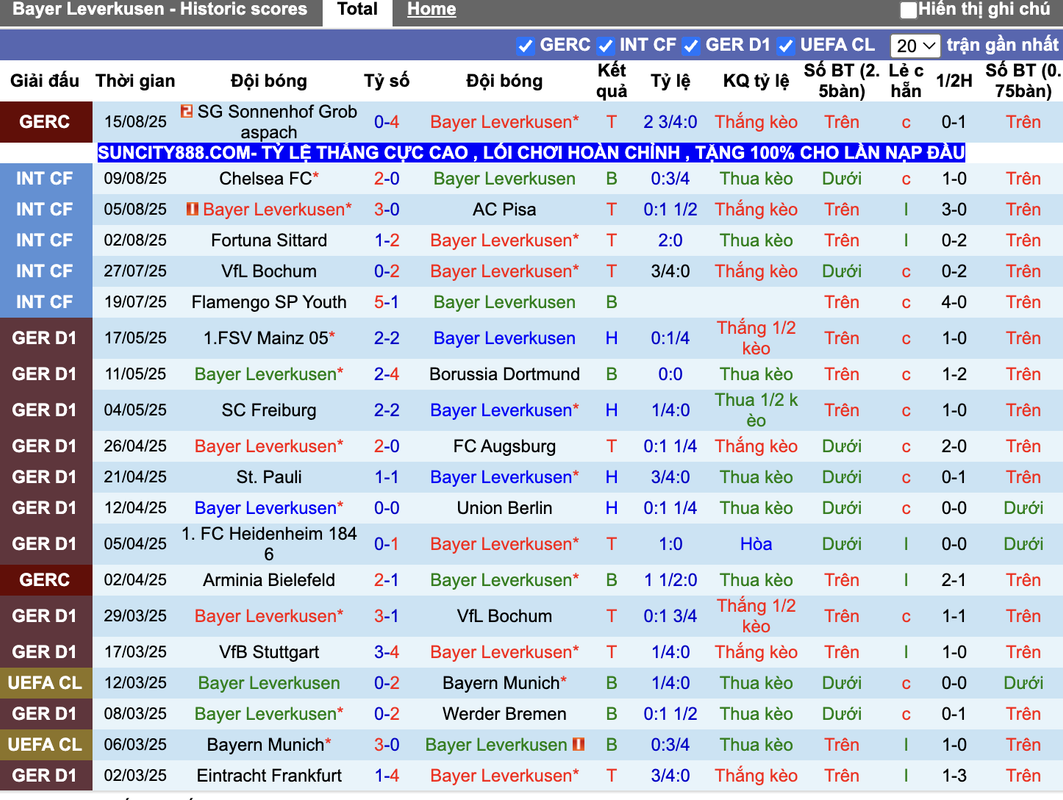1063x800 pixels.
Task: Click the Kết quả column header
Action: pos(611,81)
